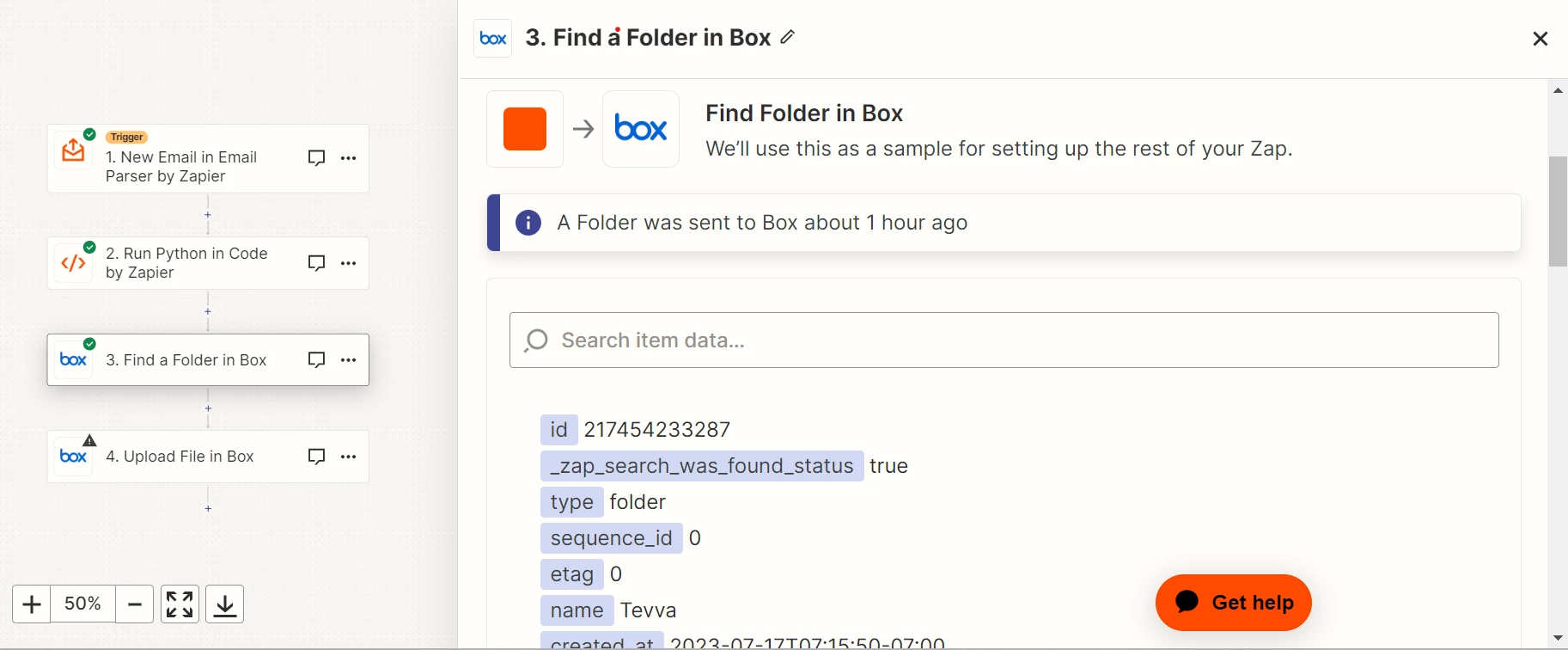1568x650 pixels.
Task: Click folder name value Tevva
Action: tap(649, 610)
